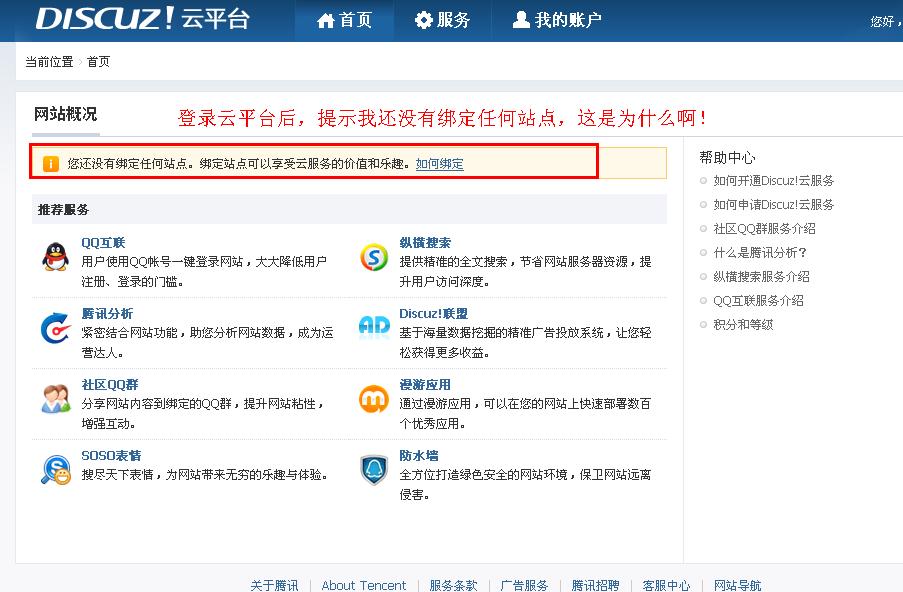Click the 腾讯招聘 footer link
Viewport: 903px width, 592px height.
[x=595, y=585]
